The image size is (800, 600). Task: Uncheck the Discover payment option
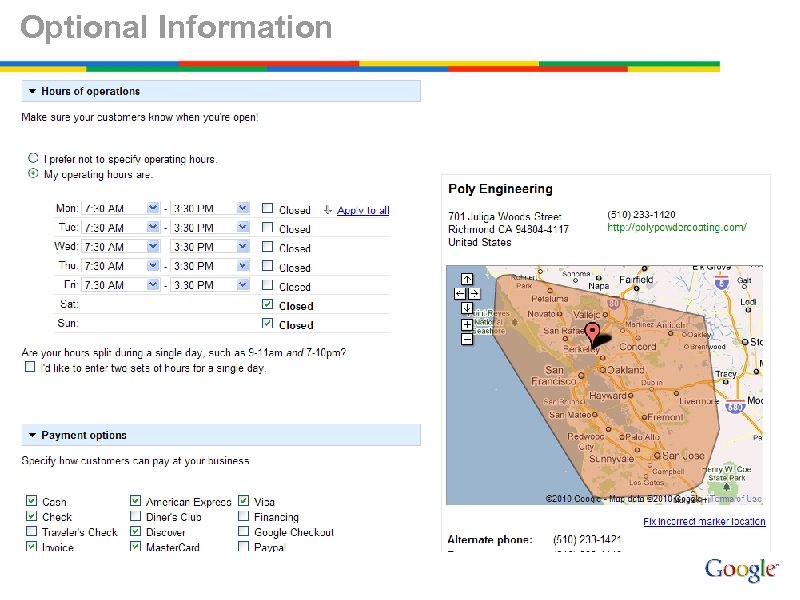135,531
